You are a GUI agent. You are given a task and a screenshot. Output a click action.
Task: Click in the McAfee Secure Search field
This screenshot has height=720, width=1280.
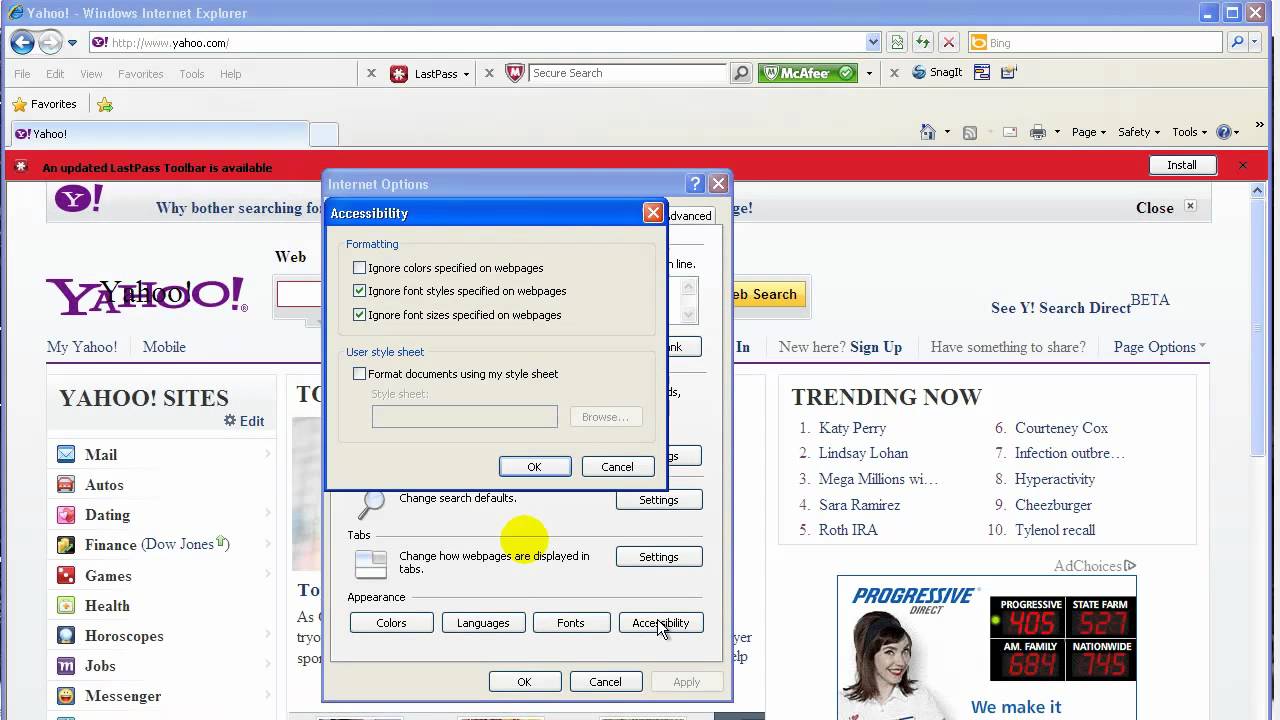coord(628,73)
